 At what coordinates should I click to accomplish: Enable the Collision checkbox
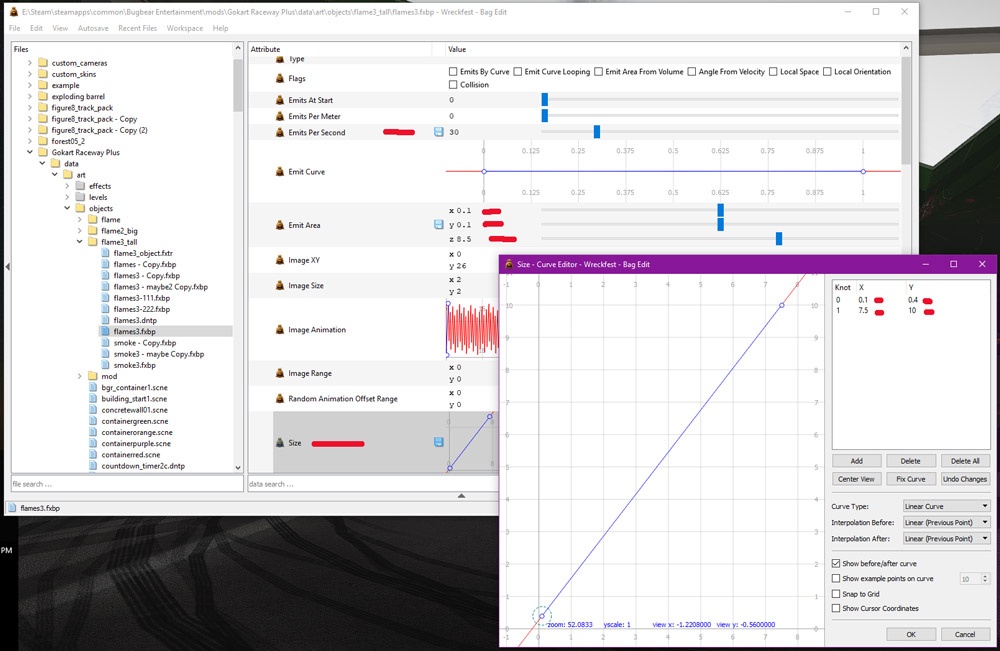[x=453, y=84]
